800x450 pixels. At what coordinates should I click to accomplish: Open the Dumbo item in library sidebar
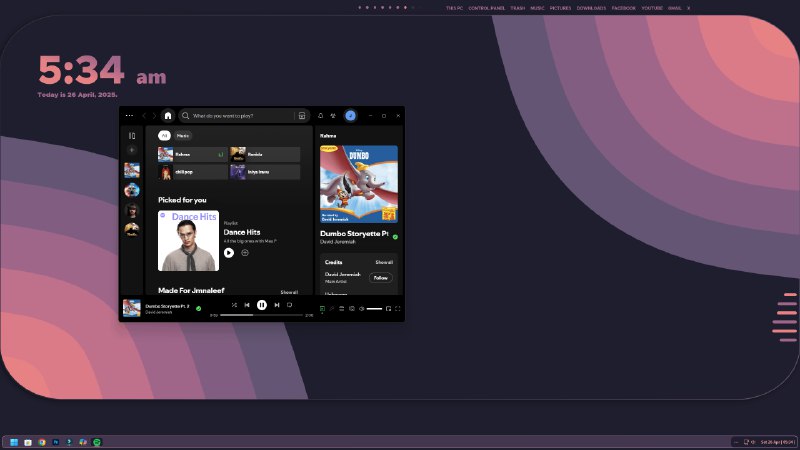coord(132,170)
